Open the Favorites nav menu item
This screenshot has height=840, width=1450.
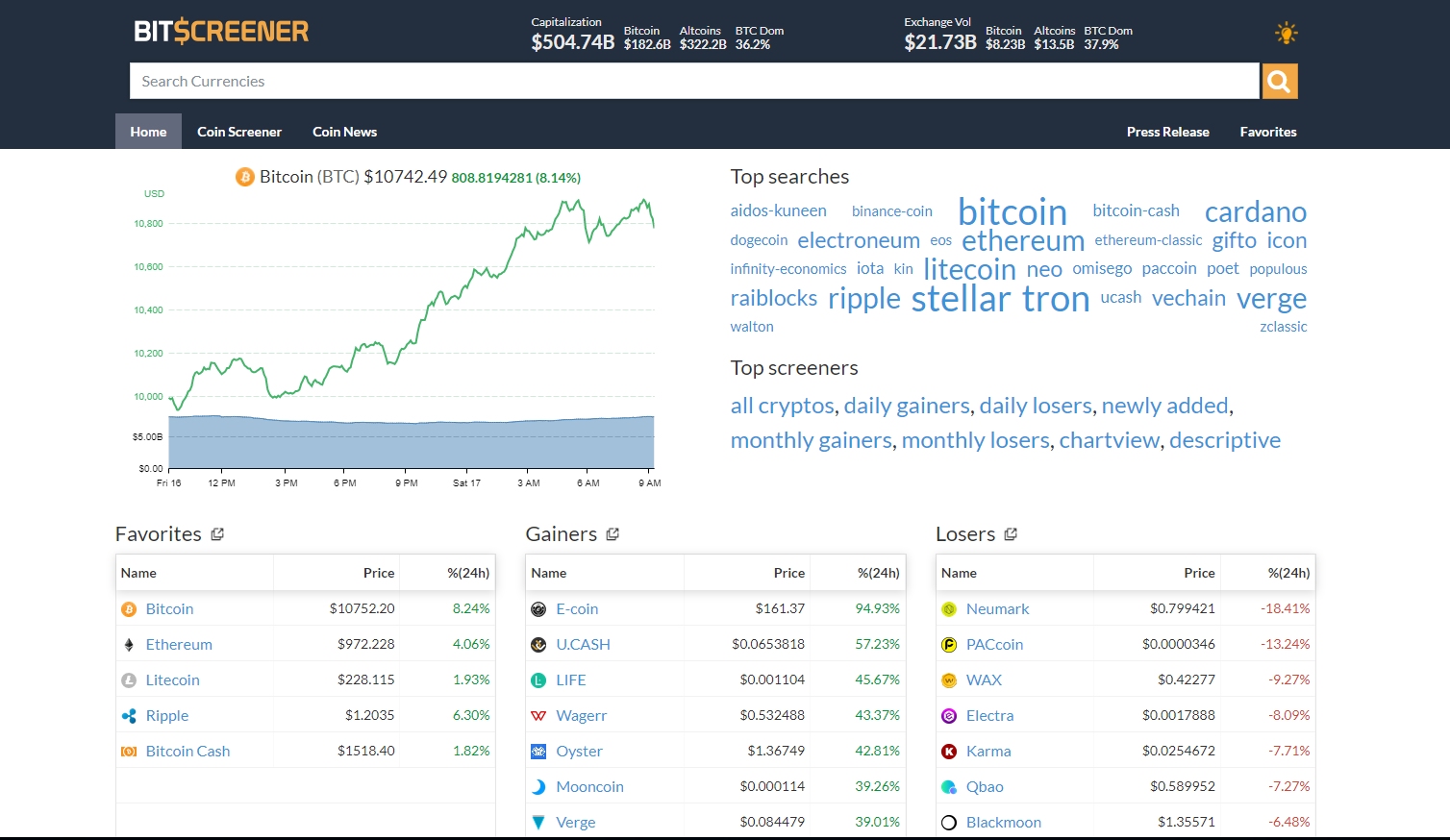click(1268, 132)
